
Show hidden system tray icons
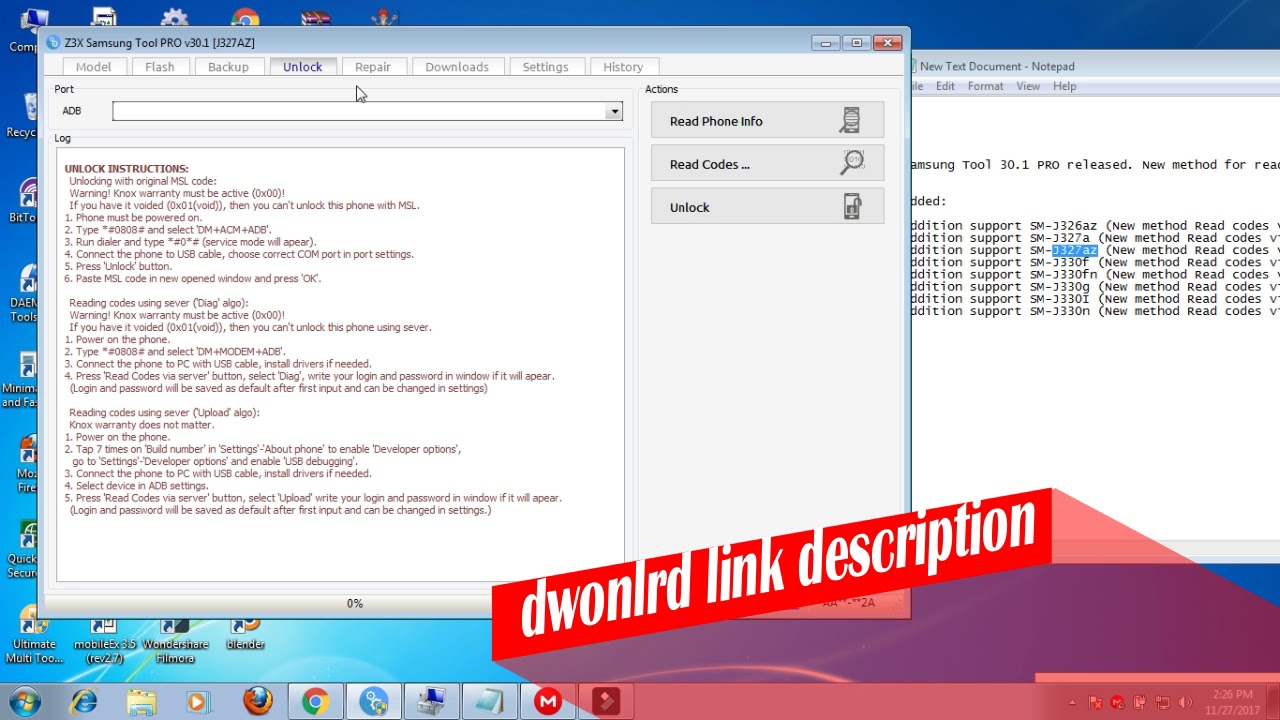1071,703
